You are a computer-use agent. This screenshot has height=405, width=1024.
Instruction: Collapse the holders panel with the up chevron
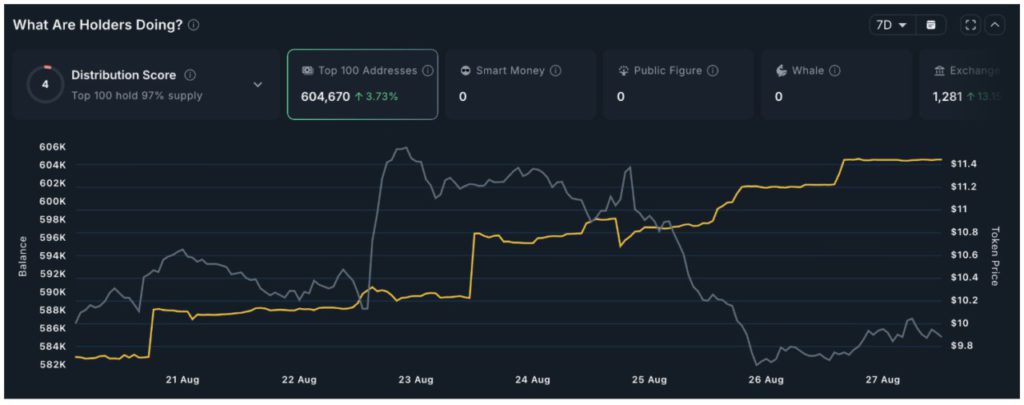[995, 25]
